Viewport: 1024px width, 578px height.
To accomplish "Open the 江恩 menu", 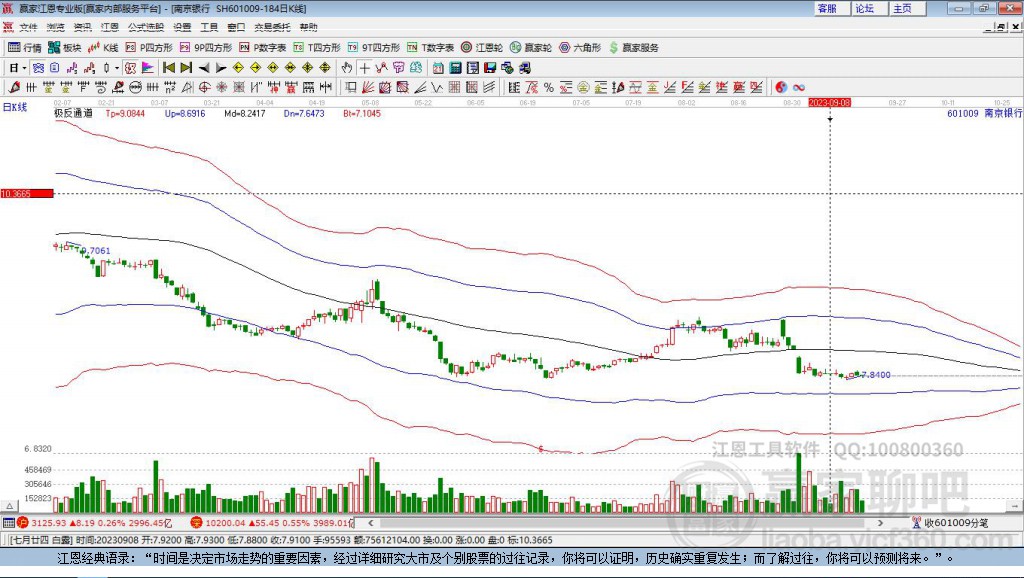I will click(110, 27).
